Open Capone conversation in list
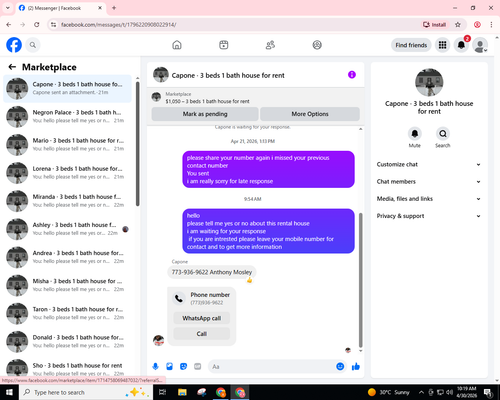Screen dimensions: 500x400 (67, 88)
